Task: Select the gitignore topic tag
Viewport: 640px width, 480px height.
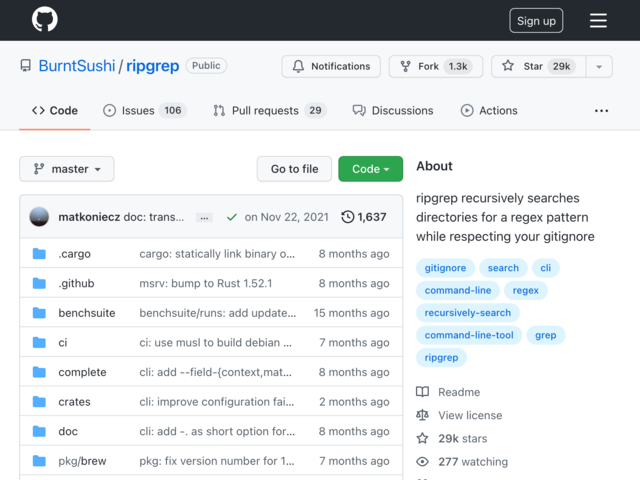Action: coord(445,268)
